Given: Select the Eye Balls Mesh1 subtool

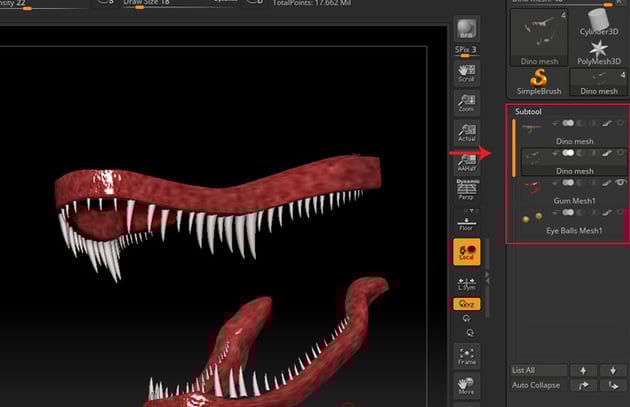Looking at the screenshot, I should click(x=573, y=230).
